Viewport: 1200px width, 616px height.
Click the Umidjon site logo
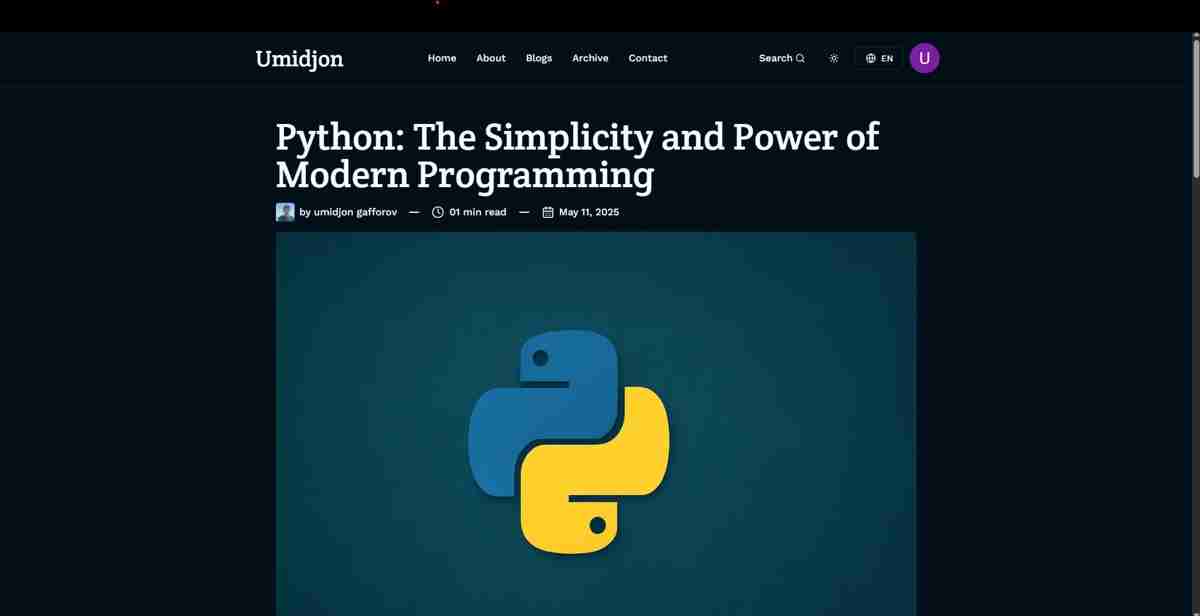point(299,59)
